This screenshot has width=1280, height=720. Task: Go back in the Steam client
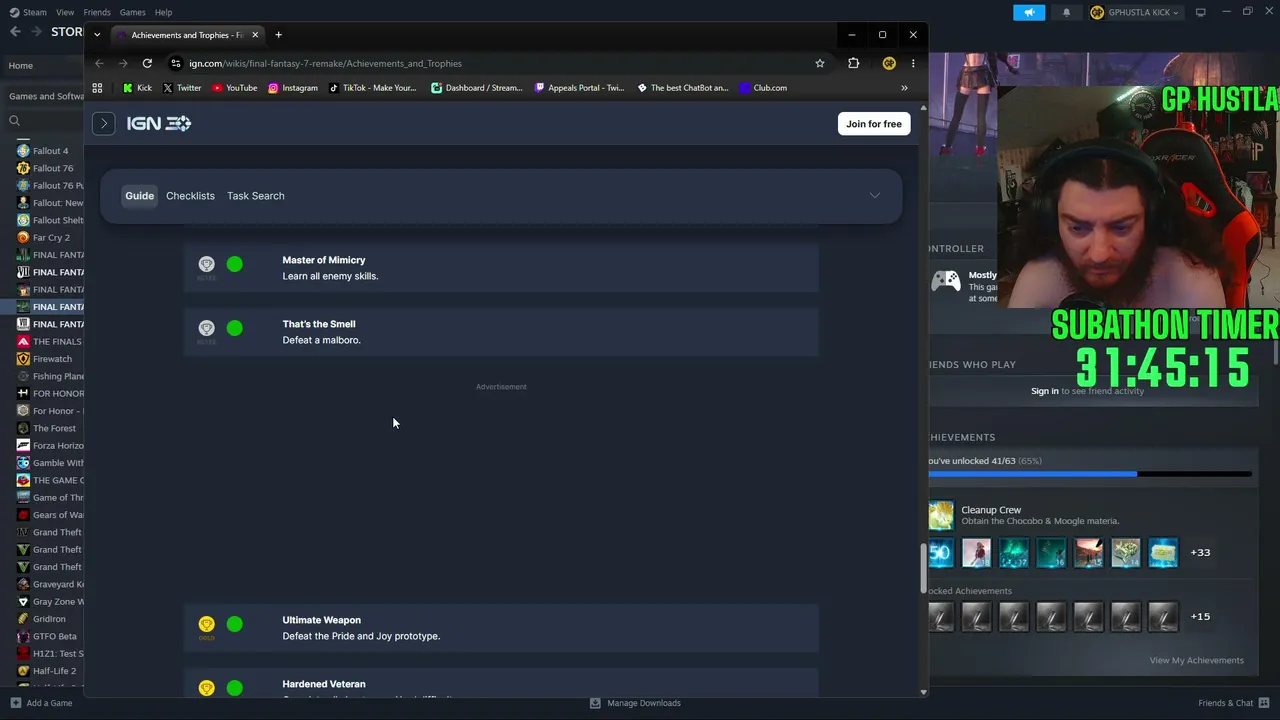coord(15,32)
